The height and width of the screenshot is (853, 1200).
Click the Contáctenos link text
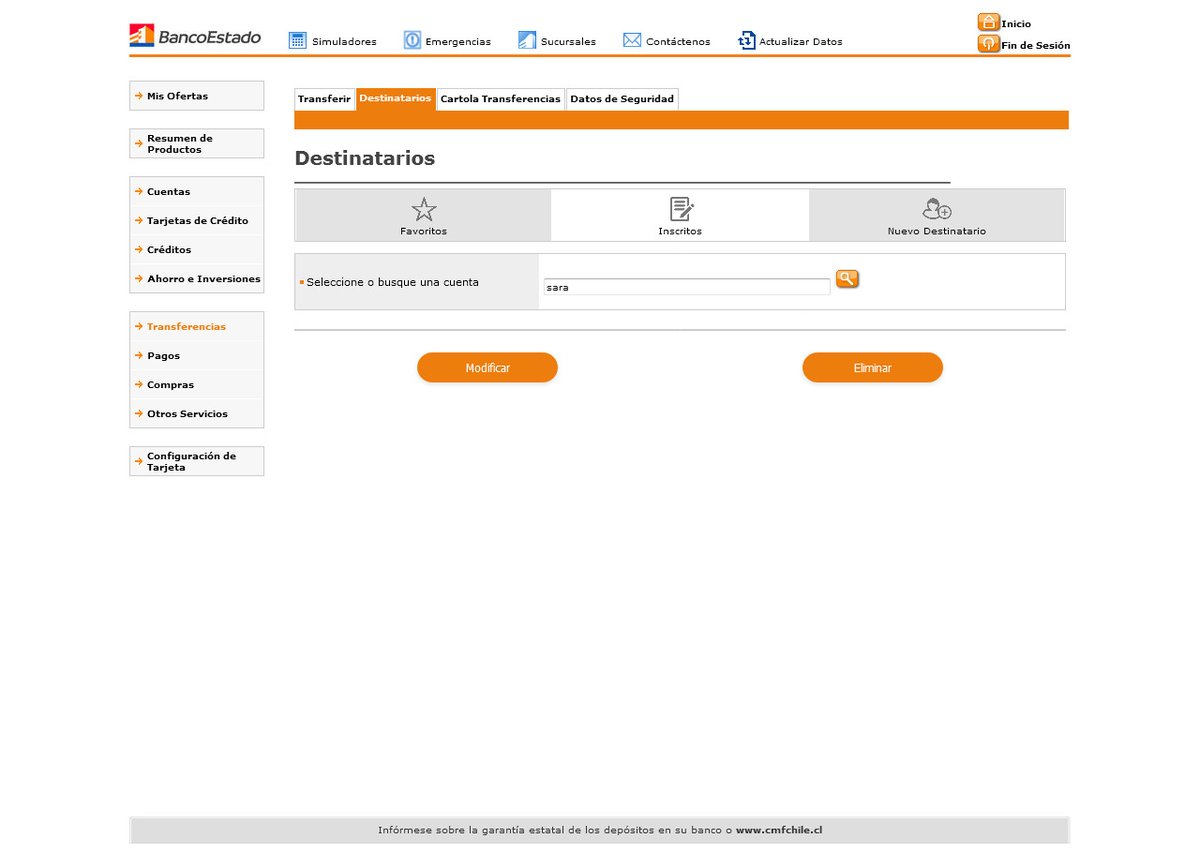678,42
